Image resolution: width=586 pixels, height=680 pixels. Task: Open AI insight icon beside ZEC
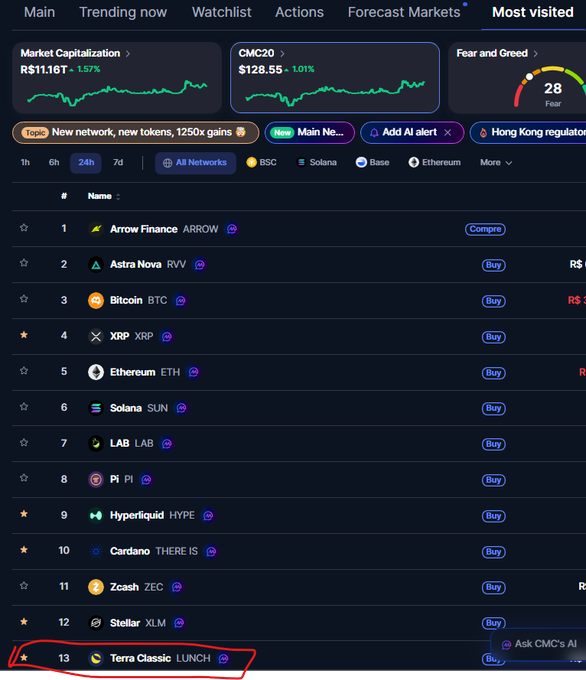coord(177,587)
